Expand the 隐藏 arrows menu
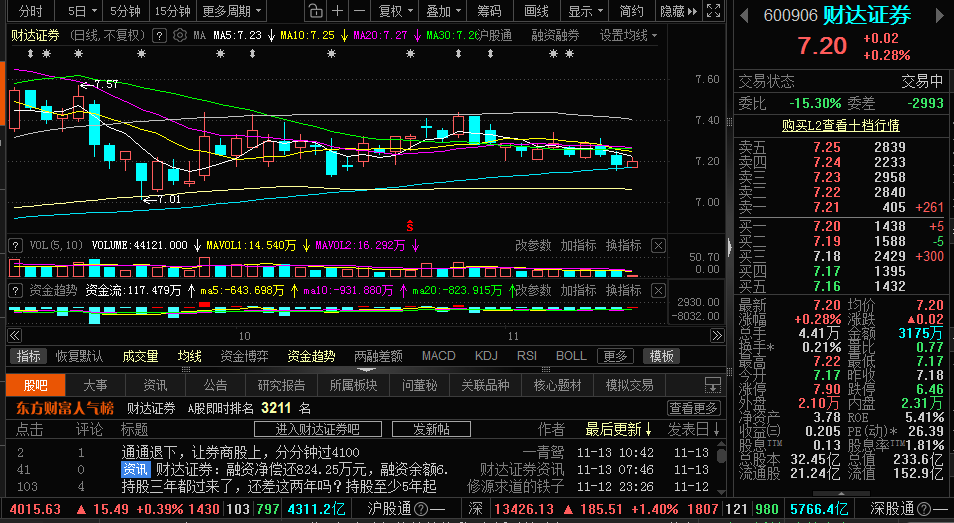 (x=678, y=11)
